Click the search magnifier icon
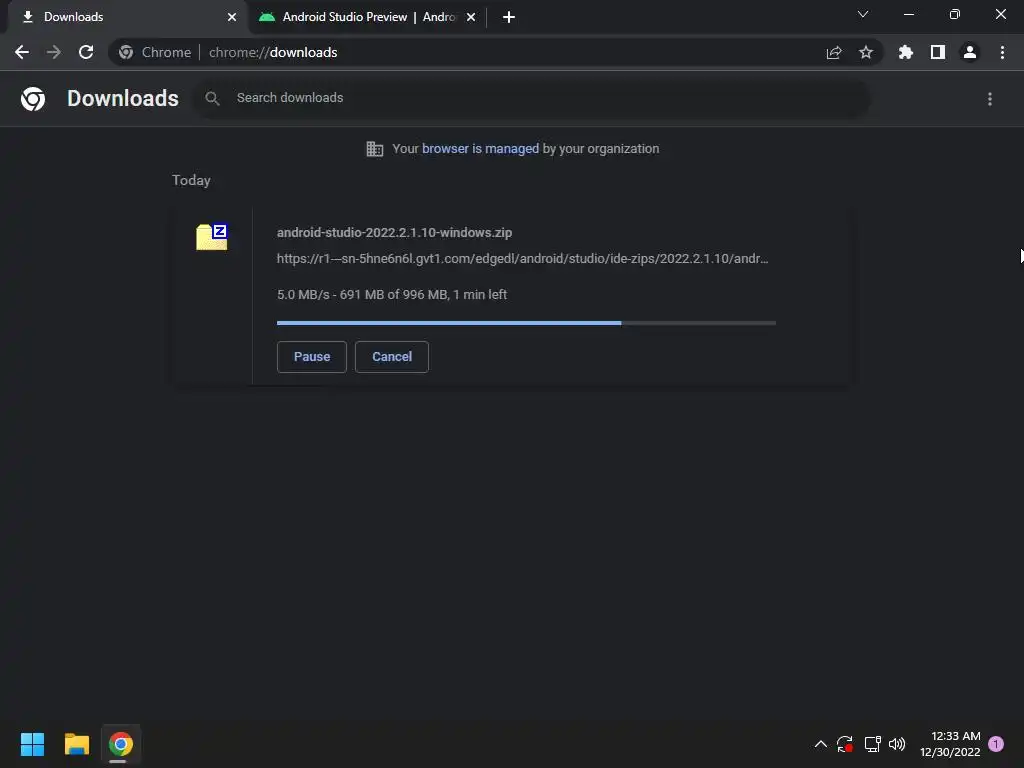 click(x=212, y=99)
